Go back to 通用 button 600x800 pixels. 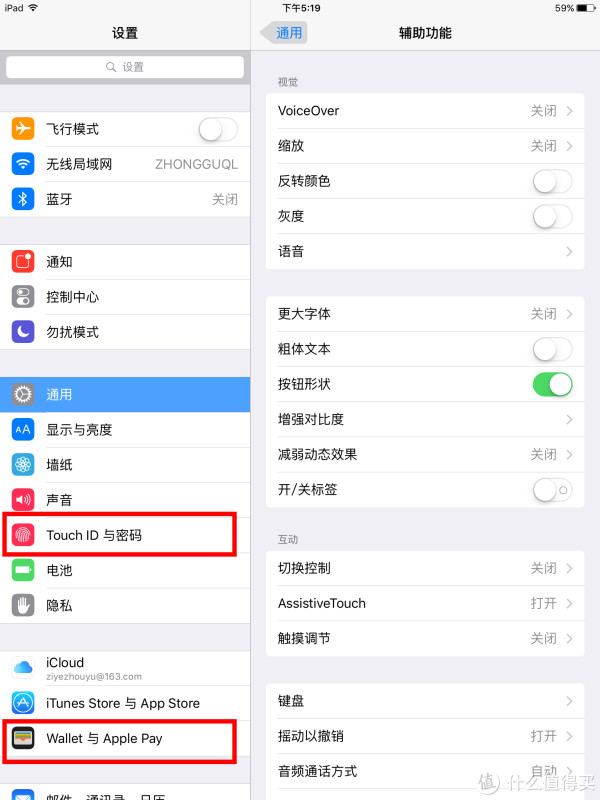click(284, 33)
